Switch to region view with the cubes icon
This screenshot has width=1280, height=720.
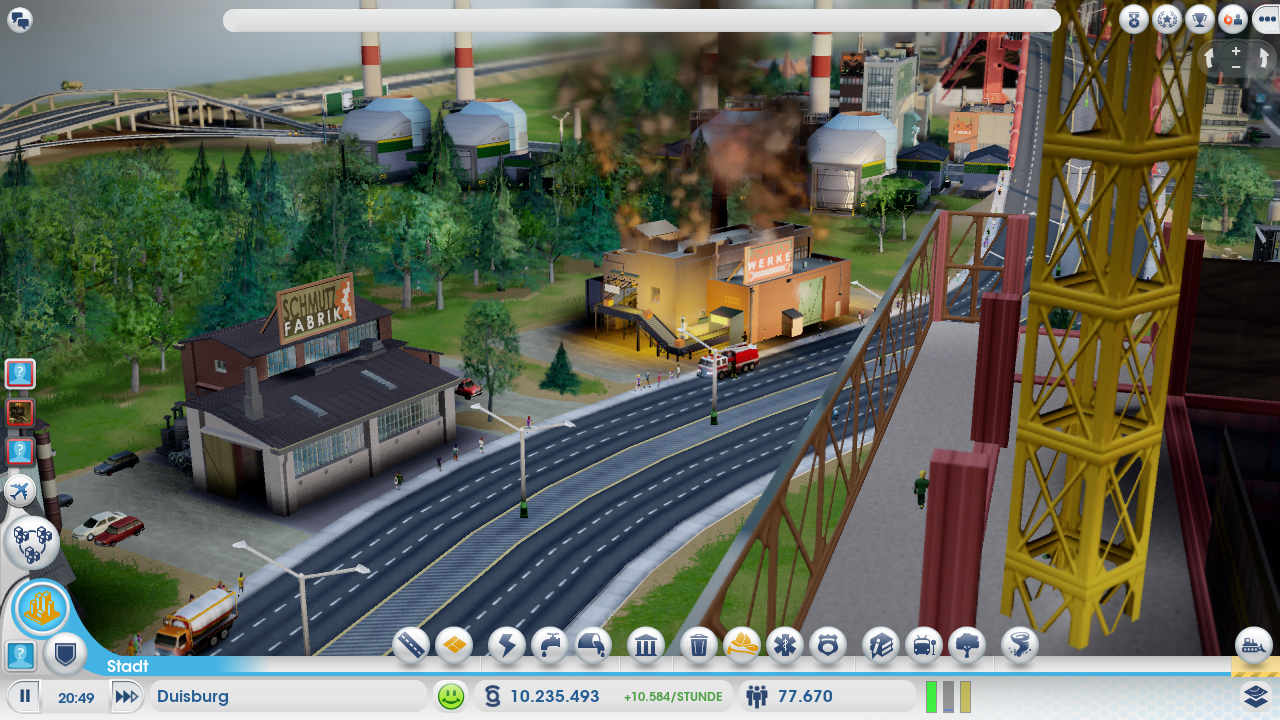click(31, 541)
